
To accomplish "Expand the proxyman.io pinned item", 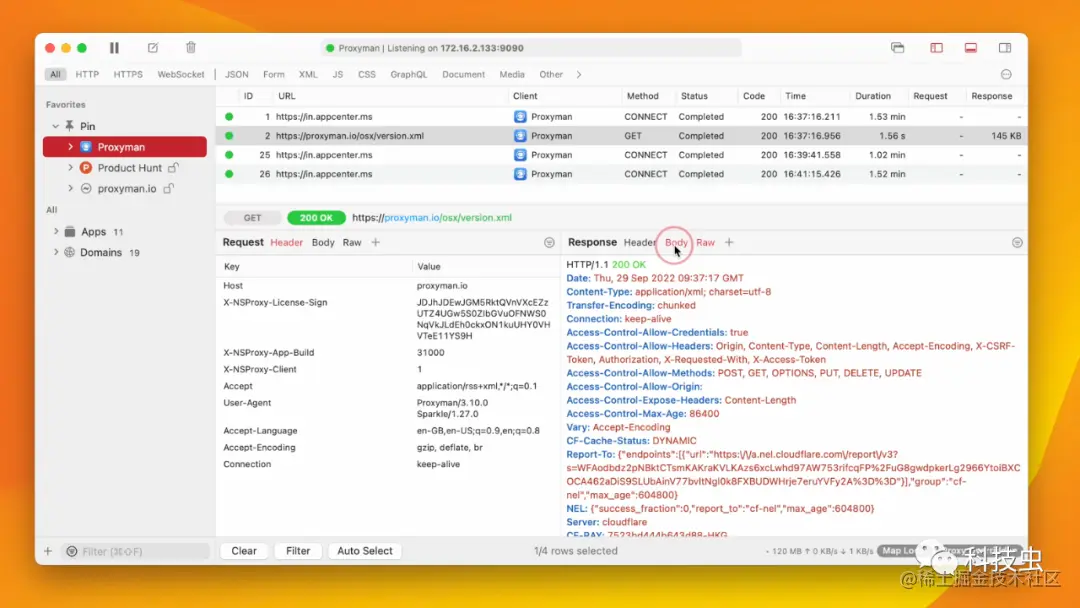I will click(x=70, y=188).
